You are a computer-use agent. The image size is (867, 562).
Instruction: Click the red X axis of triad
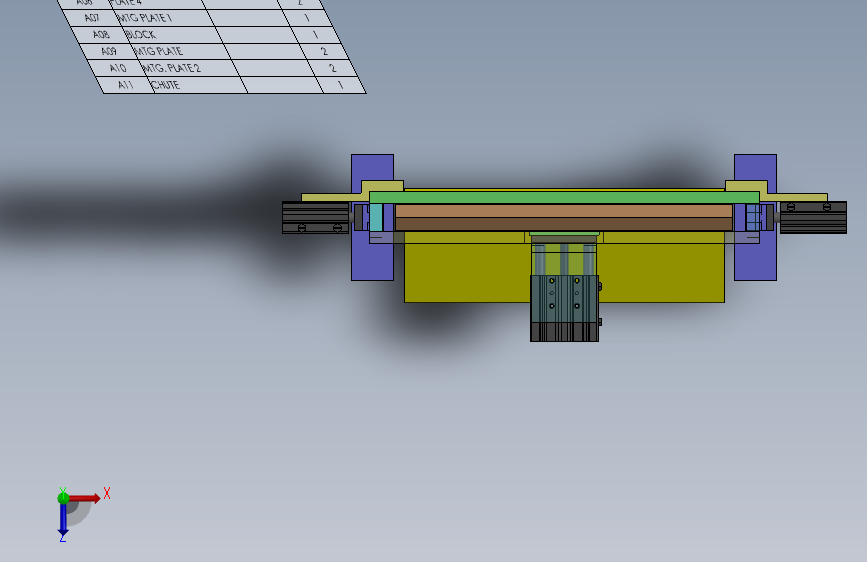tap(84, 498)
